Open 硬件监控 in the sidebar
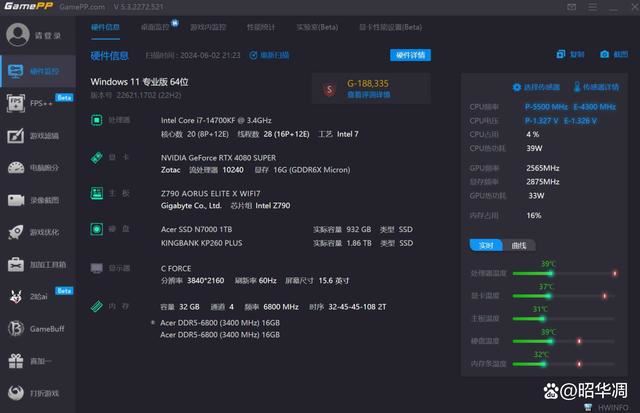 [35, 71]
